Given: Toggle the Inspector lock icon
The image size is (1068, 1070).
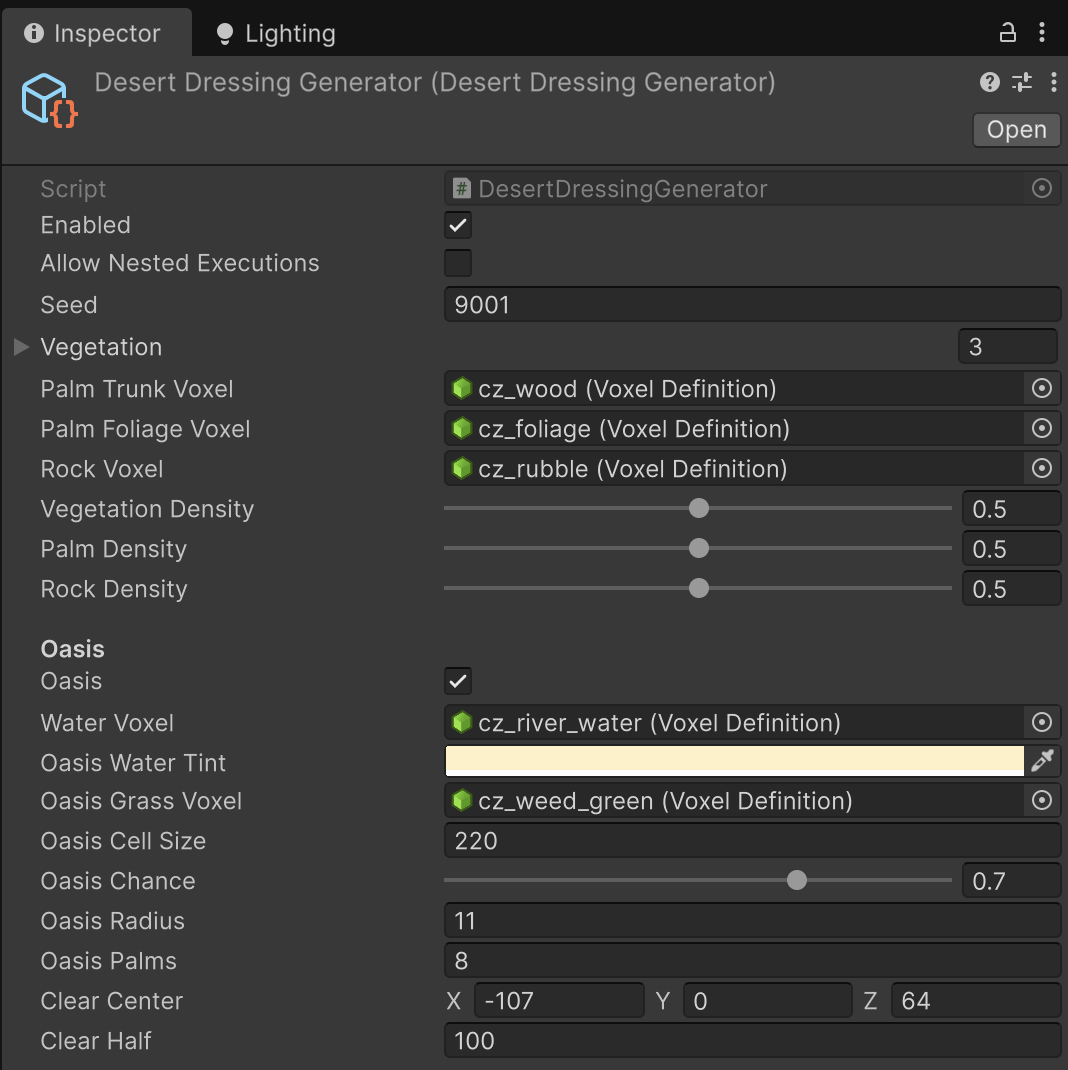Looking at the screenshot, I should pyautogui.click(x=1007, y=32).
